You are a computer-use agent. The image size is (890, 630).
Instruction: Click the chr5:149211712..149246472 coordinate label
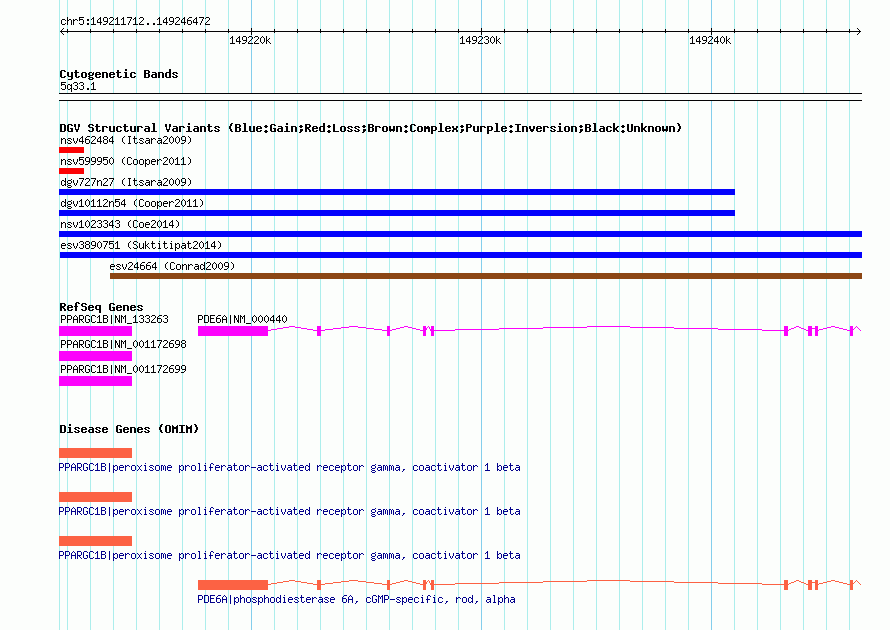135,21
